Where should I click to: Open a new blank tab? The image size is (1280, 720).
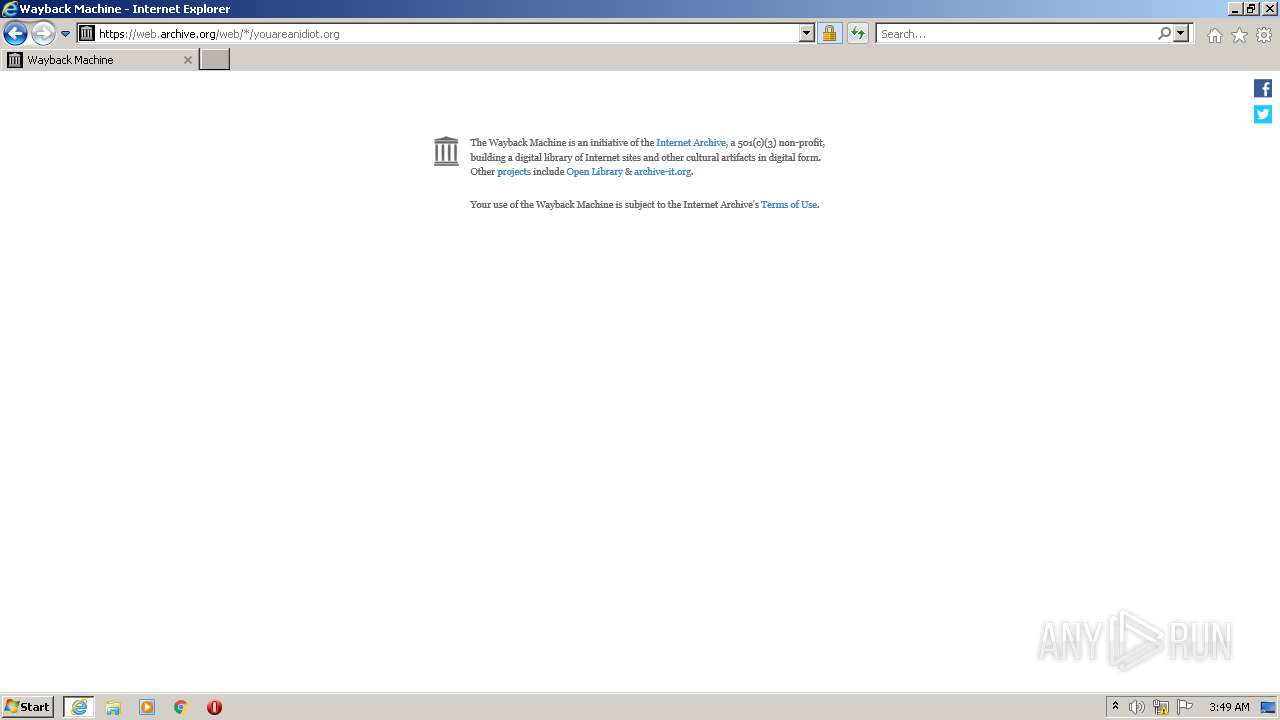[215, 60]
